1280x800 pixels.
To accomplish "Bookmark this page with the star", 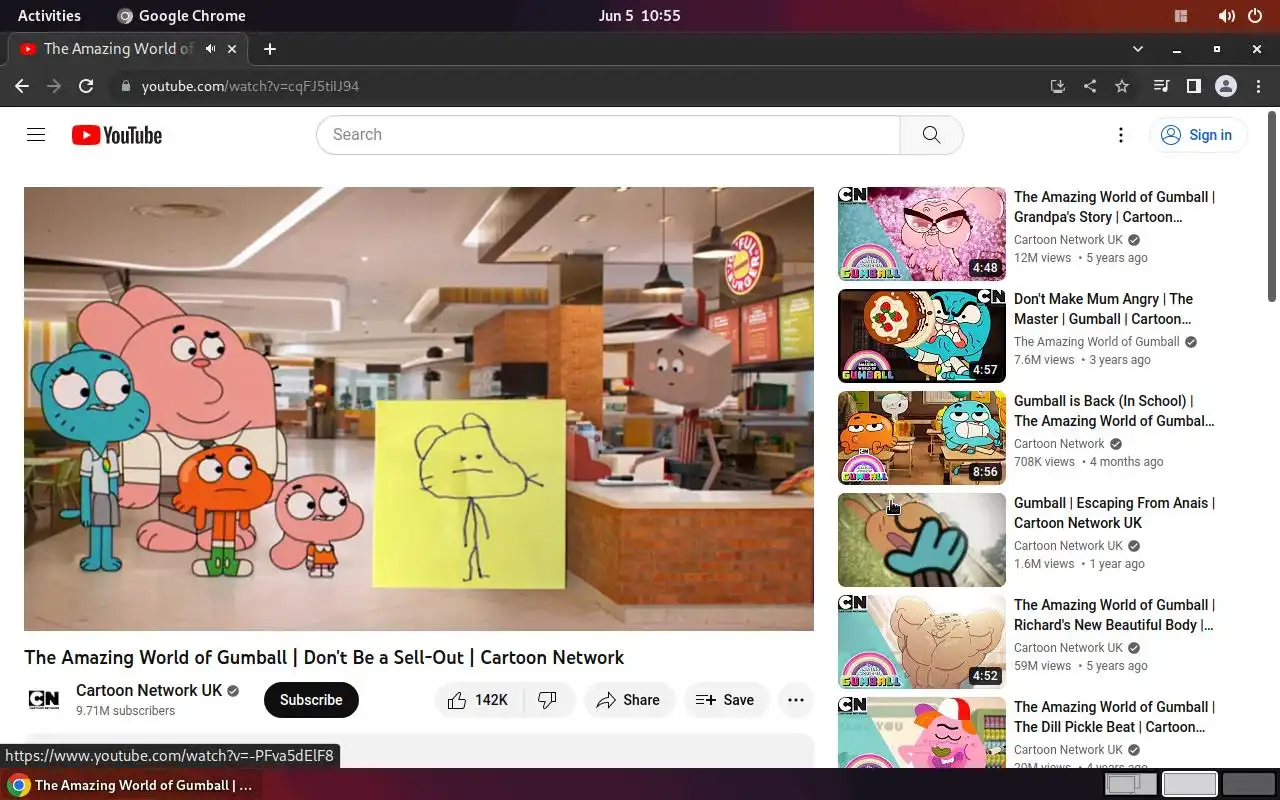I will [x=1122, y=86].
